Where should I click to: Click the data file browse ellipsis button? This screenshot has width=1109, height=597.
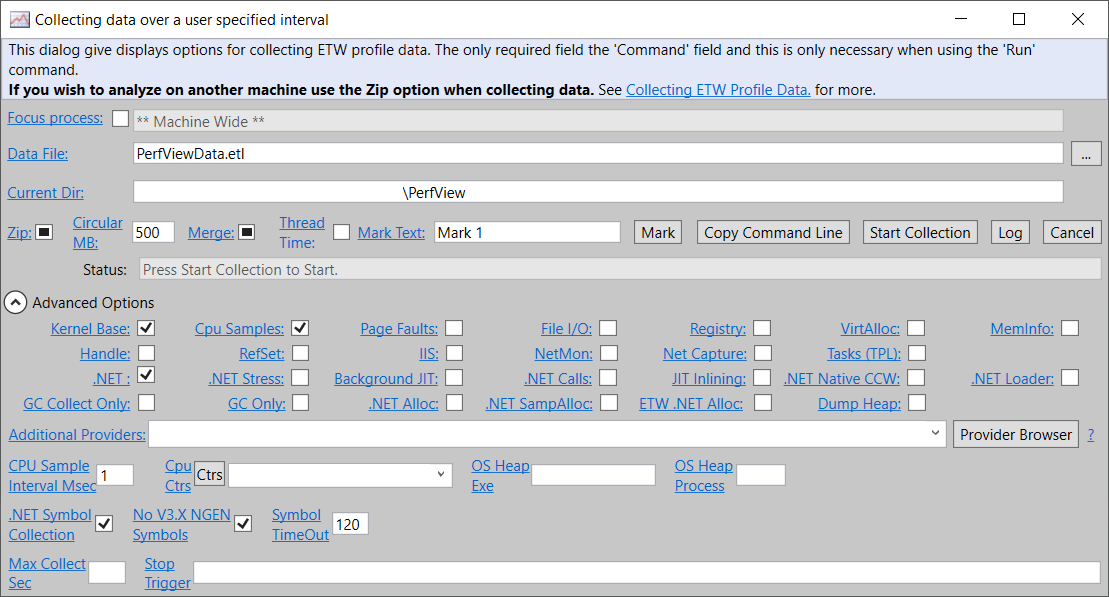pyautogui.click(x=1085, y=153)
